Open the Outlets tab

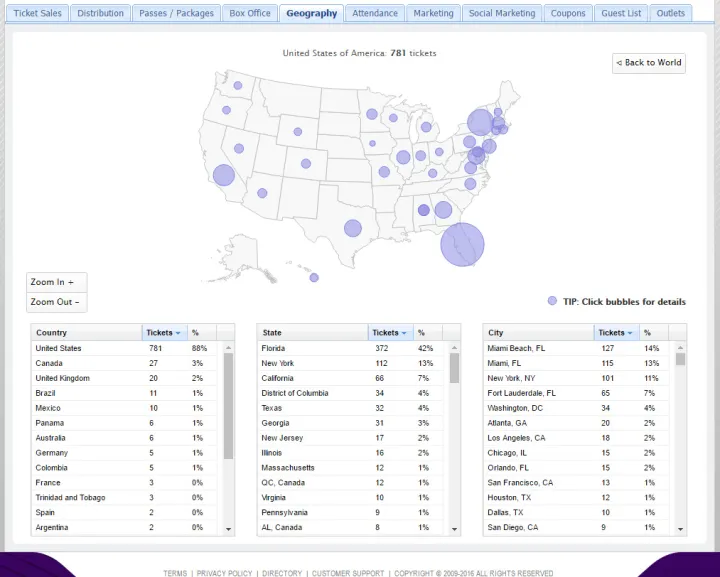pos(670,13)
